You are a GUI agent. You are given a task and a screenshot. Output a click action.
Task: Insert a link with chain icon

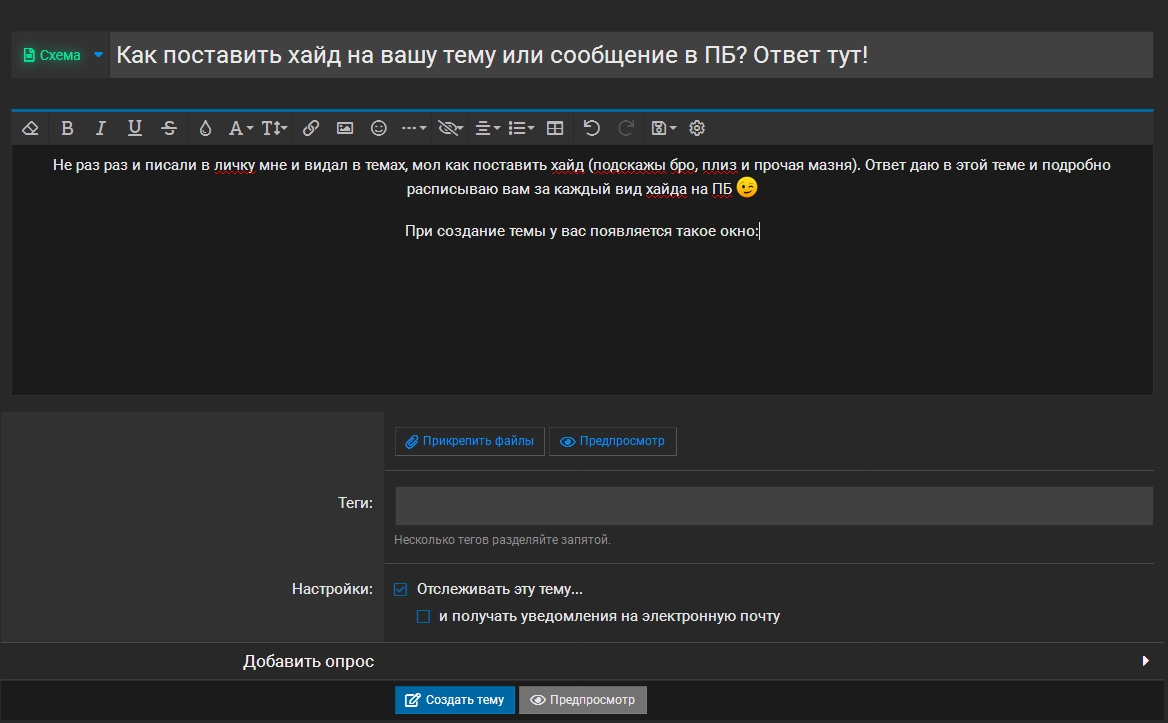coord(311,128)
